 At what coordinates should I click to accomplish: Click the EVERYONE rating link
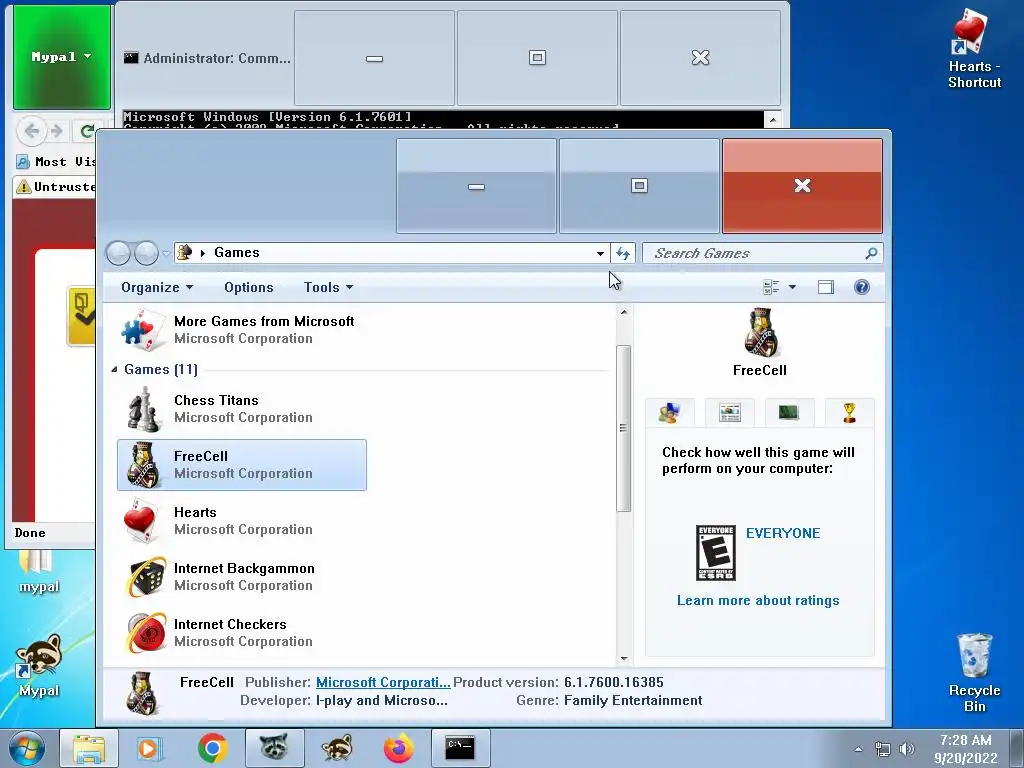[783, 533]
